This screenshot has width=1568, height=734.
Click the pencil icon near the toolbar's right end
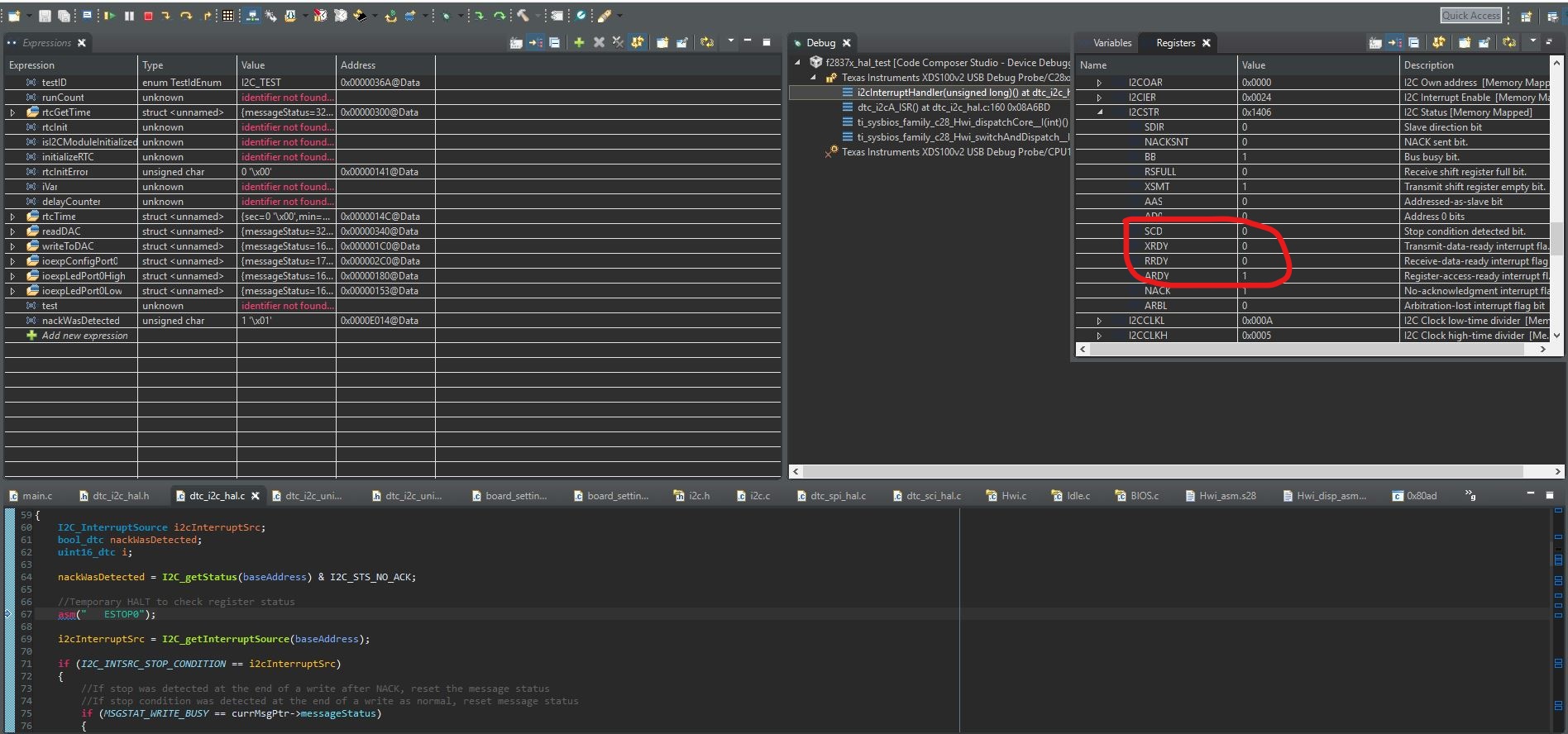coord(605,16)
